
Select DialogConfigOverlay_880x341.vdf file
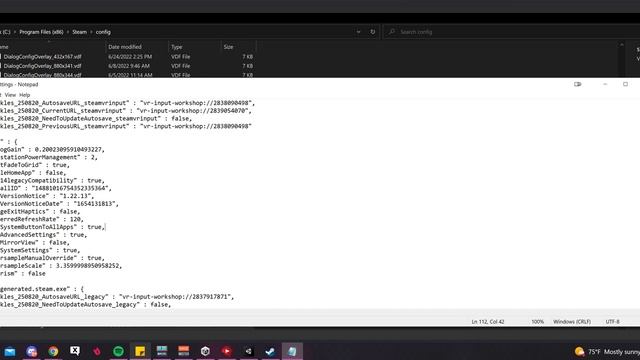click(42, 66)
